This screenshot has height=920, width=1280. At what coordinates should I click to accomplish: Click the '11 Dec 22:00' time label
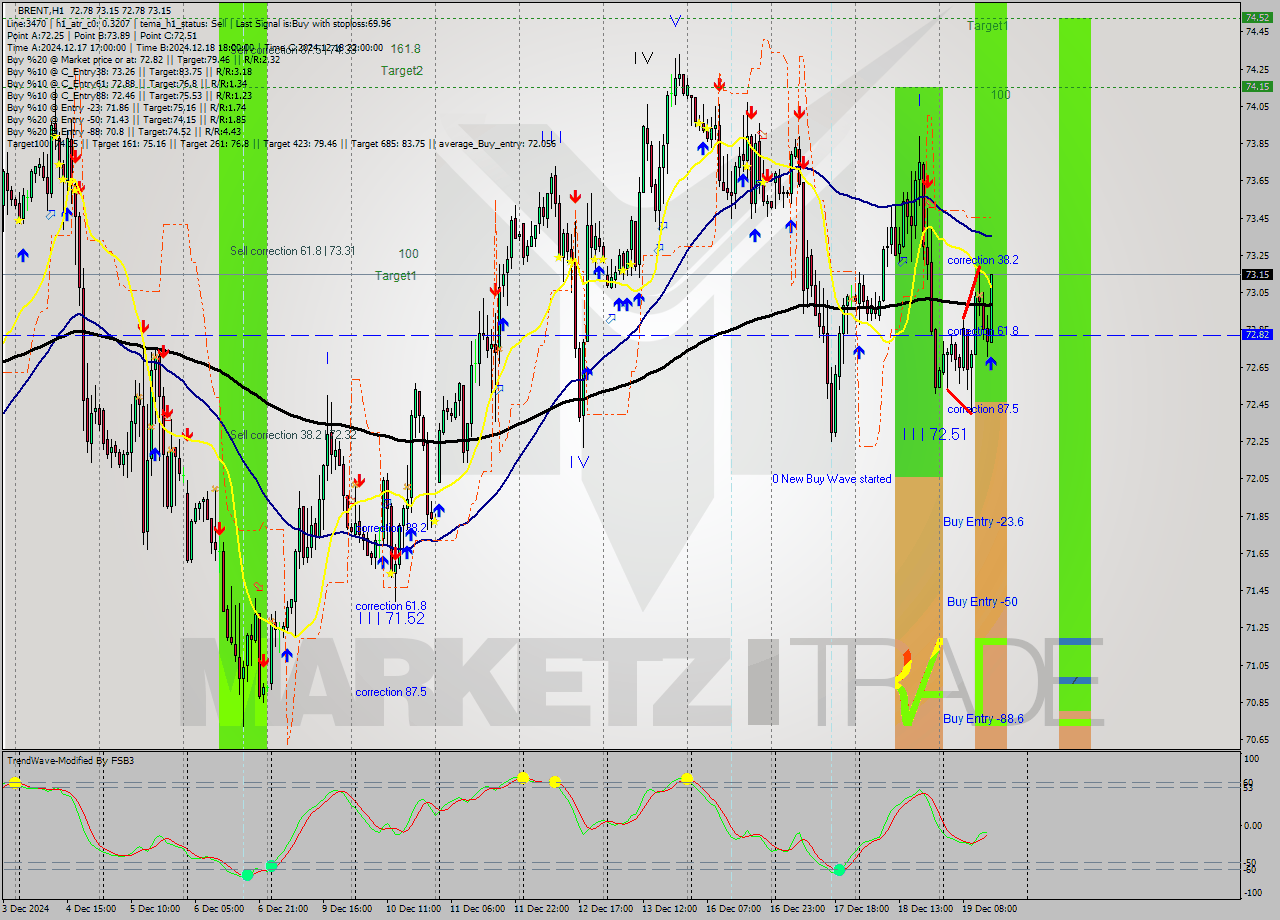(x=541, y=909)
